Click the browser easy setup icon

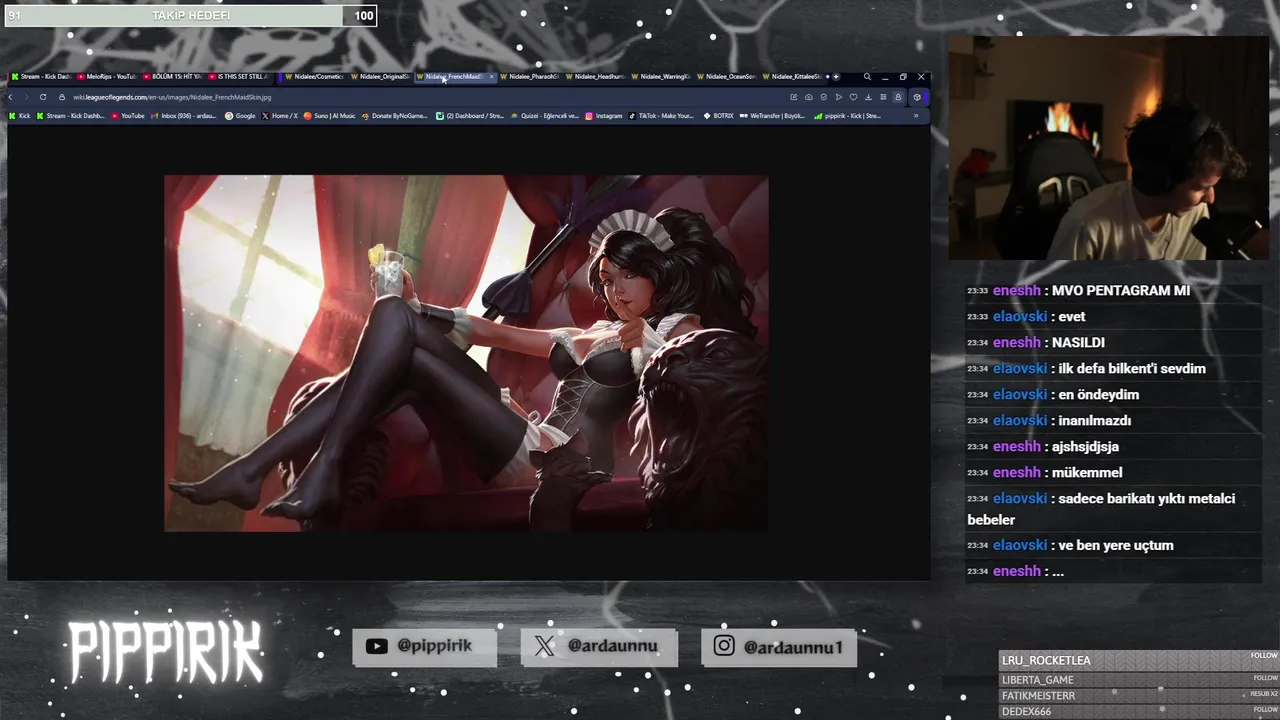(x=883, y=97)
